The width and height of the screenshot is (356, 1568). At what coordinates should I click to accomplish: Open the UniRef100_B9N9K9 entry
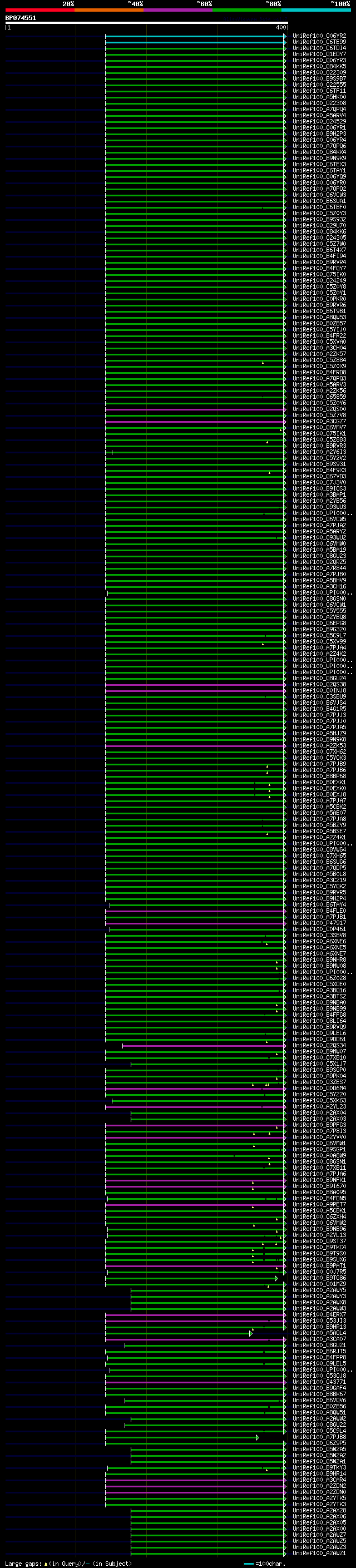[x=319, y=159]
